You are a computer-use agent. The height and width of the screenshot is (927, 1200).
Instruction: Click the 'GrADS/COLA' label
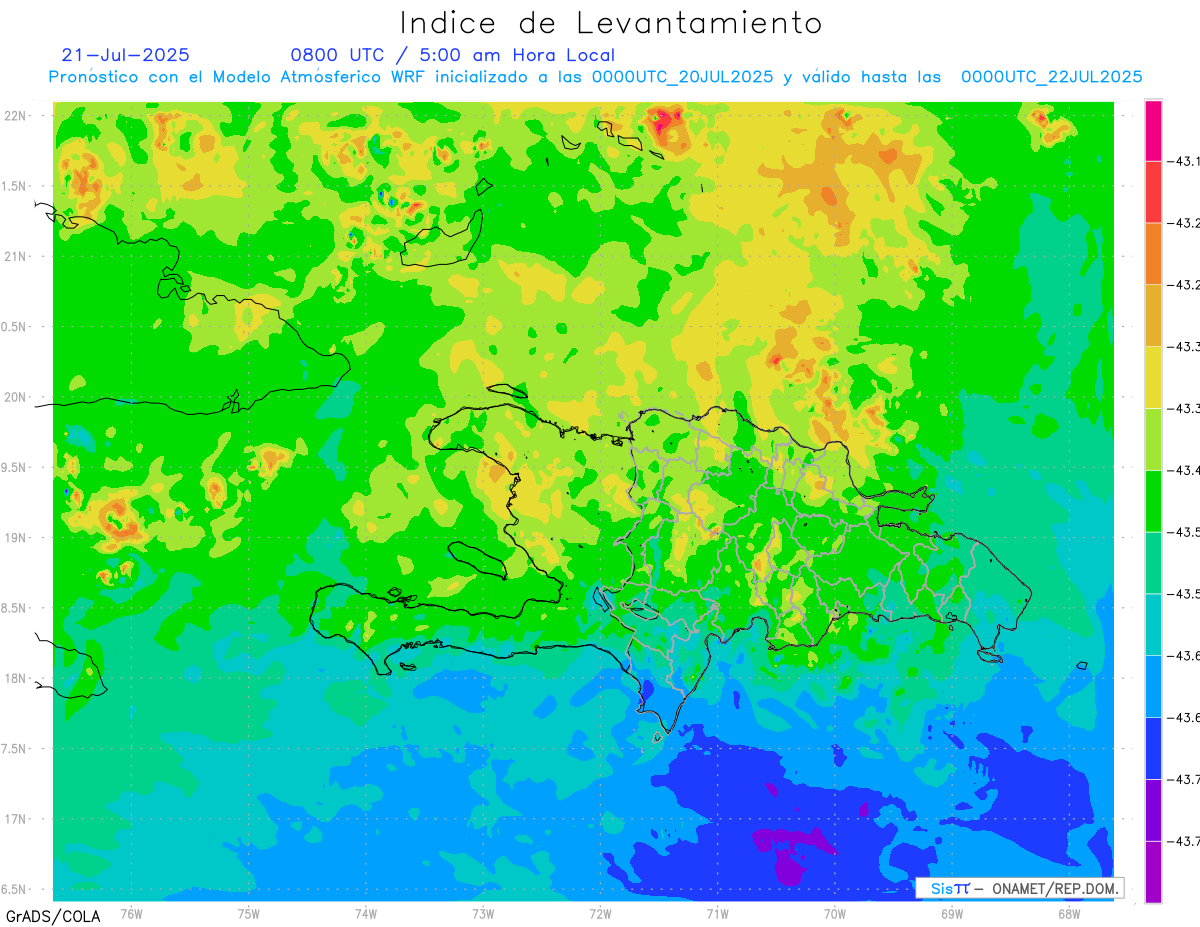coord(53,916)
